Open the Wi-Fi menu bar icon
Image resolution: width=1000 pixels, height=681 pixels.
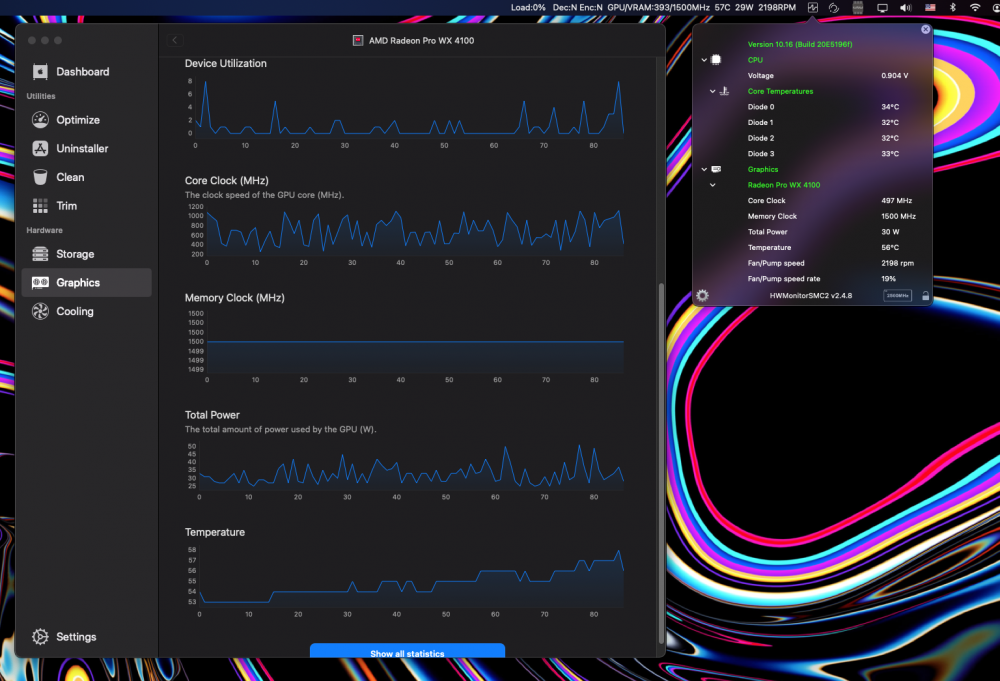click(x=975, y=8)
